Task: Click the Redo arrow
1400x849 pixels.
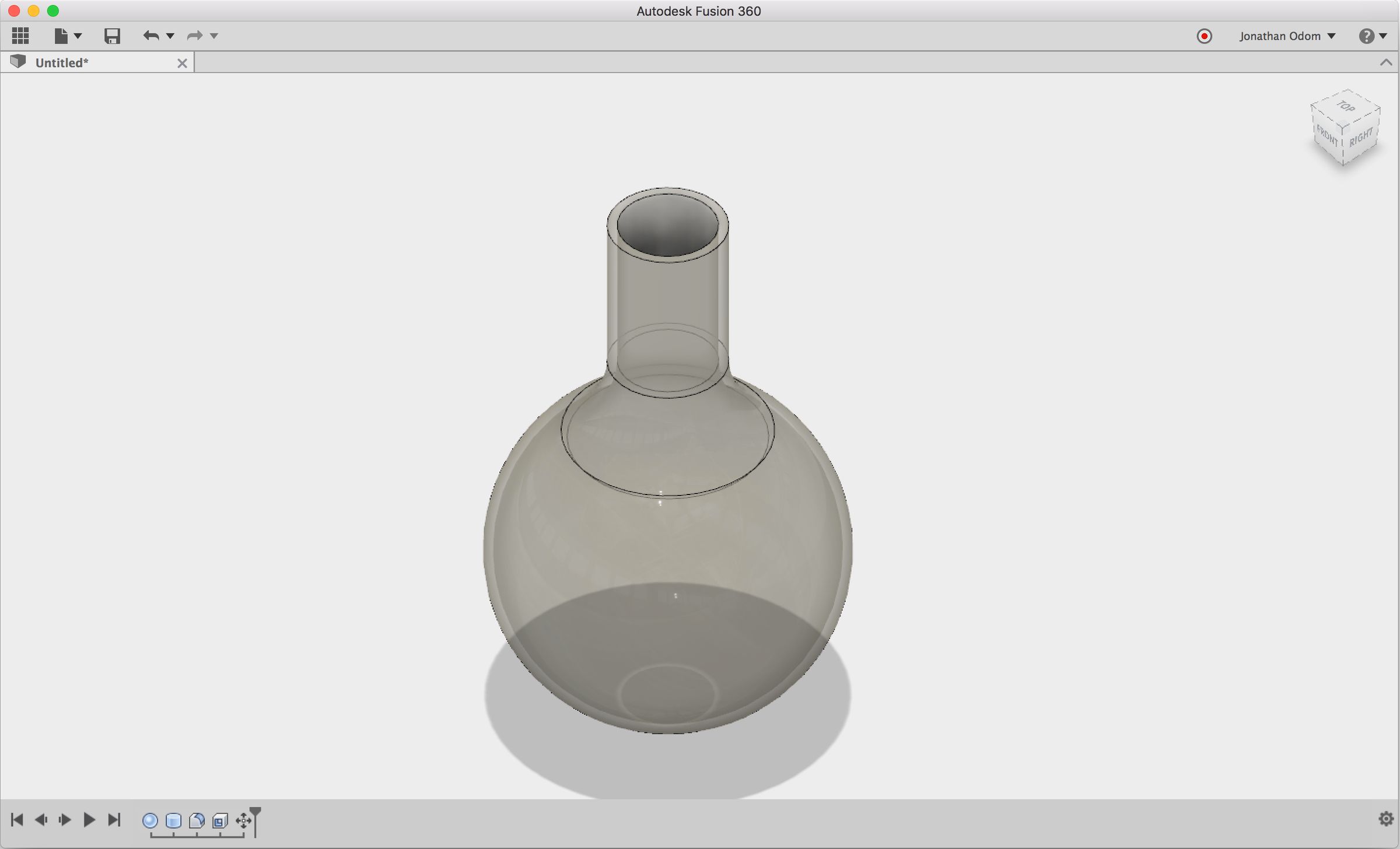Action: 195,36
